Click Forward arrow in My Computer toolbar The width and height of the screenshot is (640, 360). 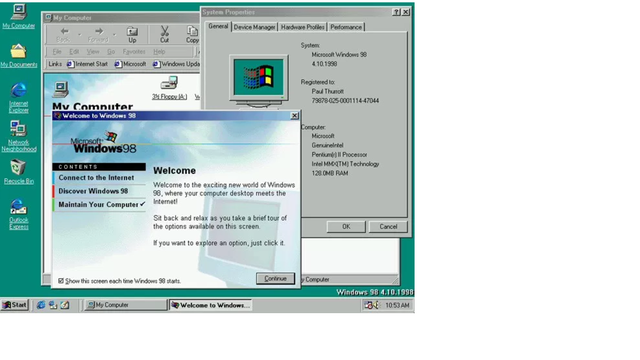[98, 35]
